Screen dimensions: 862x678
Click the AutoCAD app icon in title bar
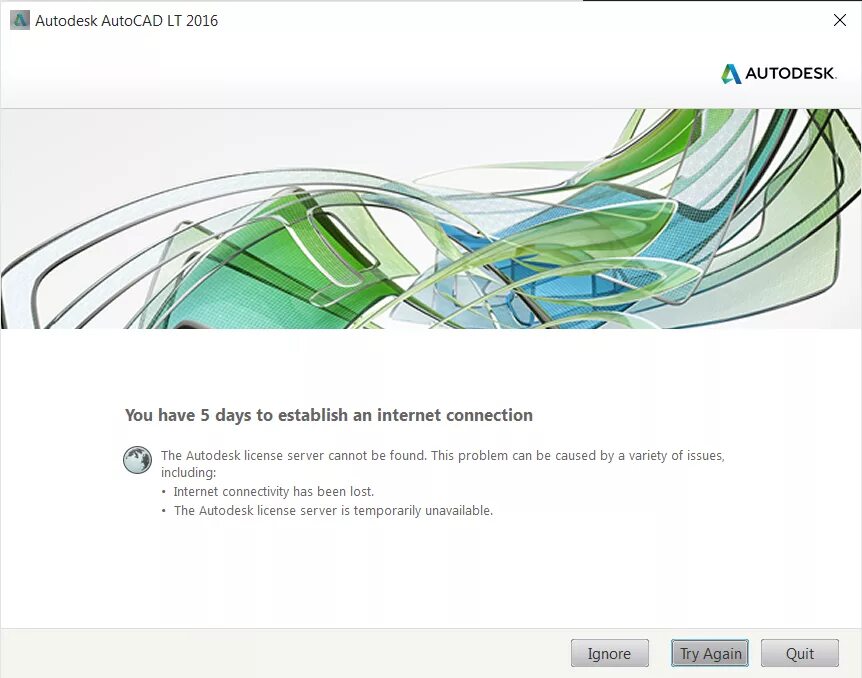[x=20, y=20]
